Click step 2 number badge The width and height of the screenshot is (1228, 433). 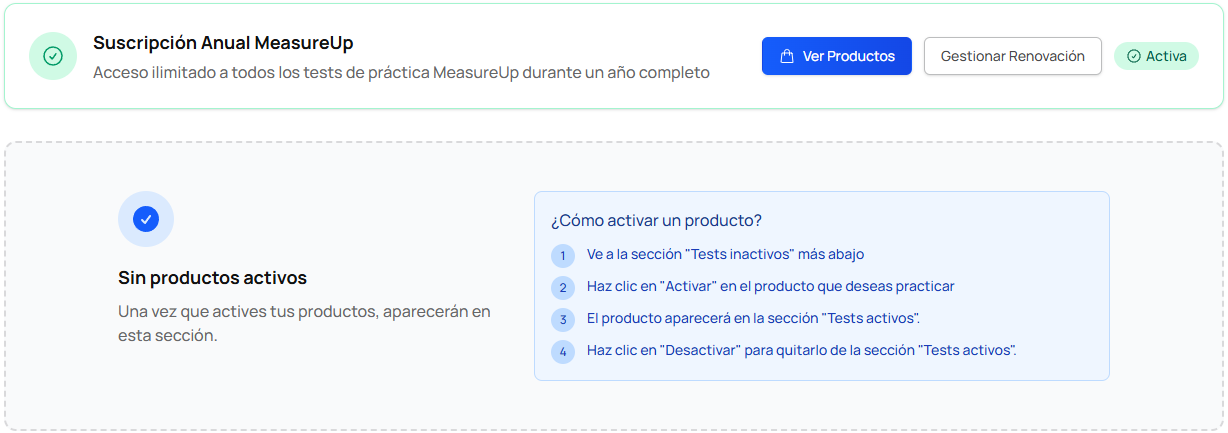[x=563, y=287]
